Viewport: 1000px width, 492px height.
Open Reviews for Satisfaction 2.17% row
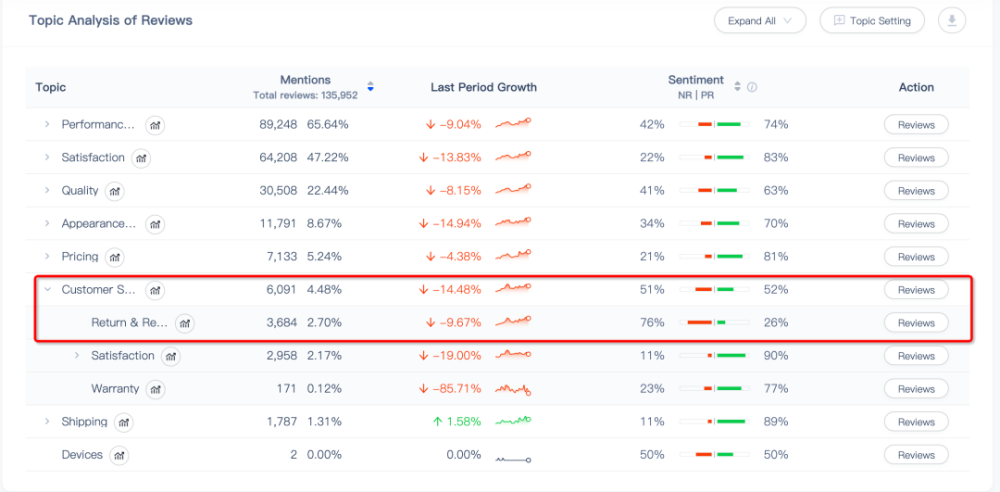pos(916,356)
